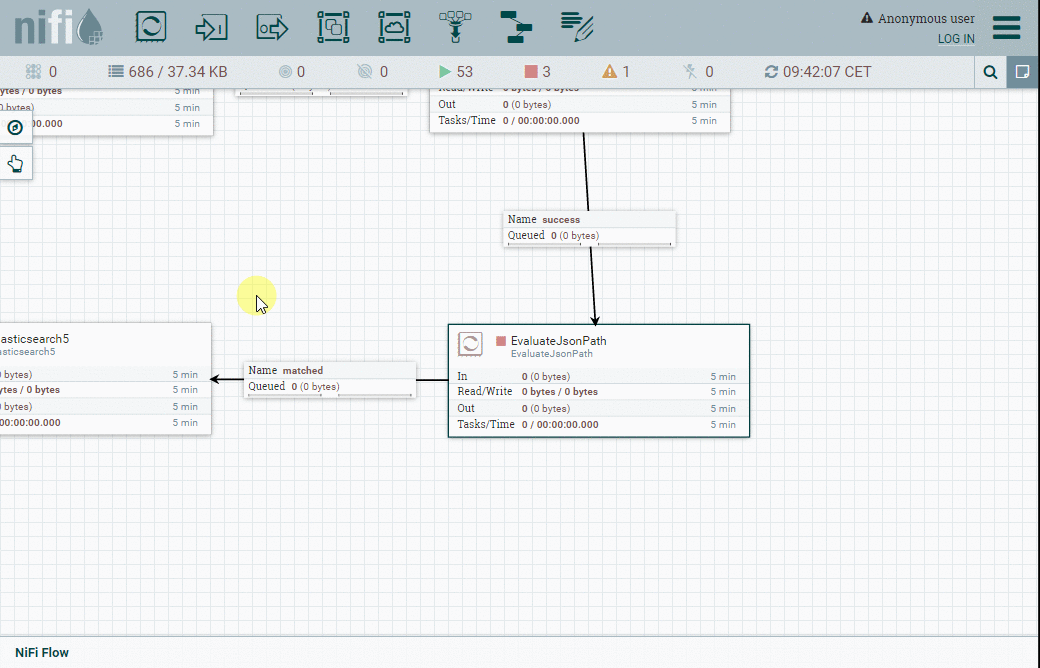Open the bulletin board icon

pos(1023,72)
